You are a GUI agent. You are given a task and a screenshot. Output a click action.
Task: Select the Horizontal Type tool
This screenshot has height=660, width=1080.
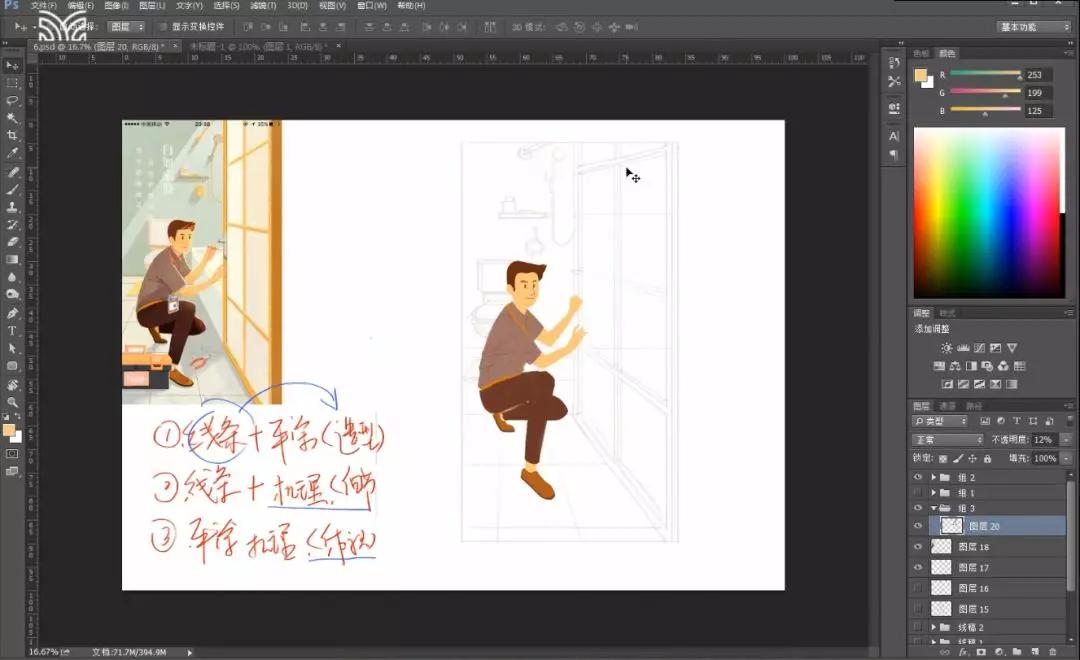(12, 331)
